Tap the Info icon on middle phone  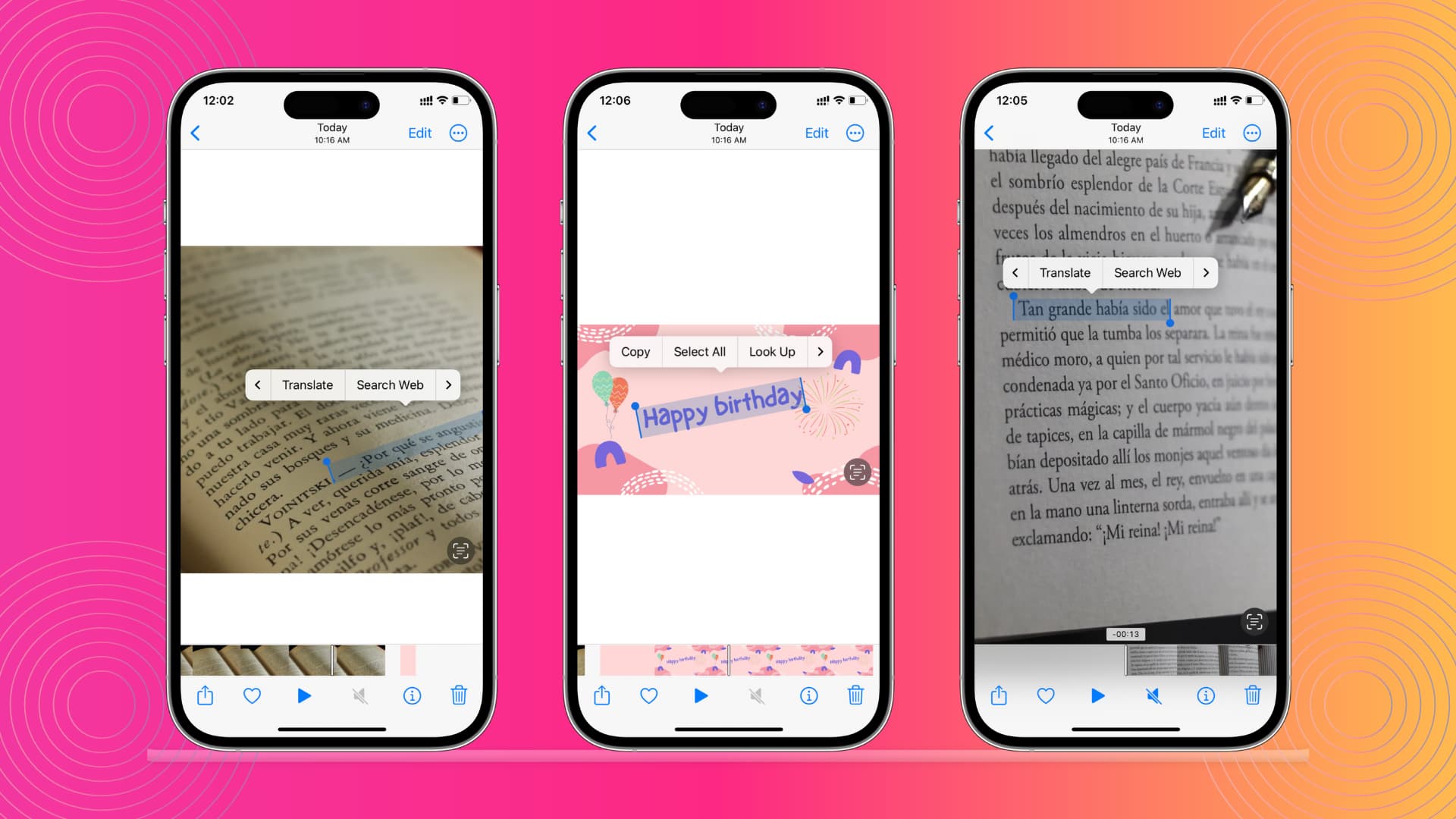coord(808,695)
